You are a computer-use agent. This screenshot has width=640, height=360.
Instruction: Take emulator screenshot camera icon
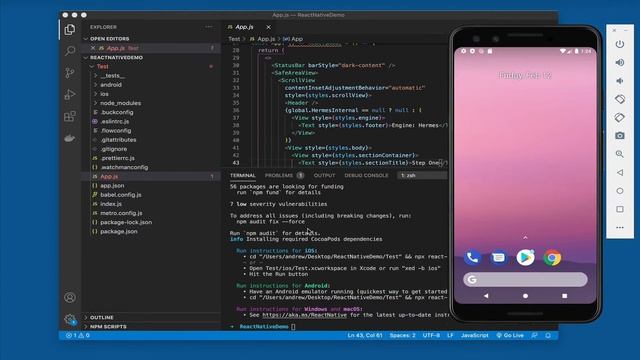(x=620, y=136)
